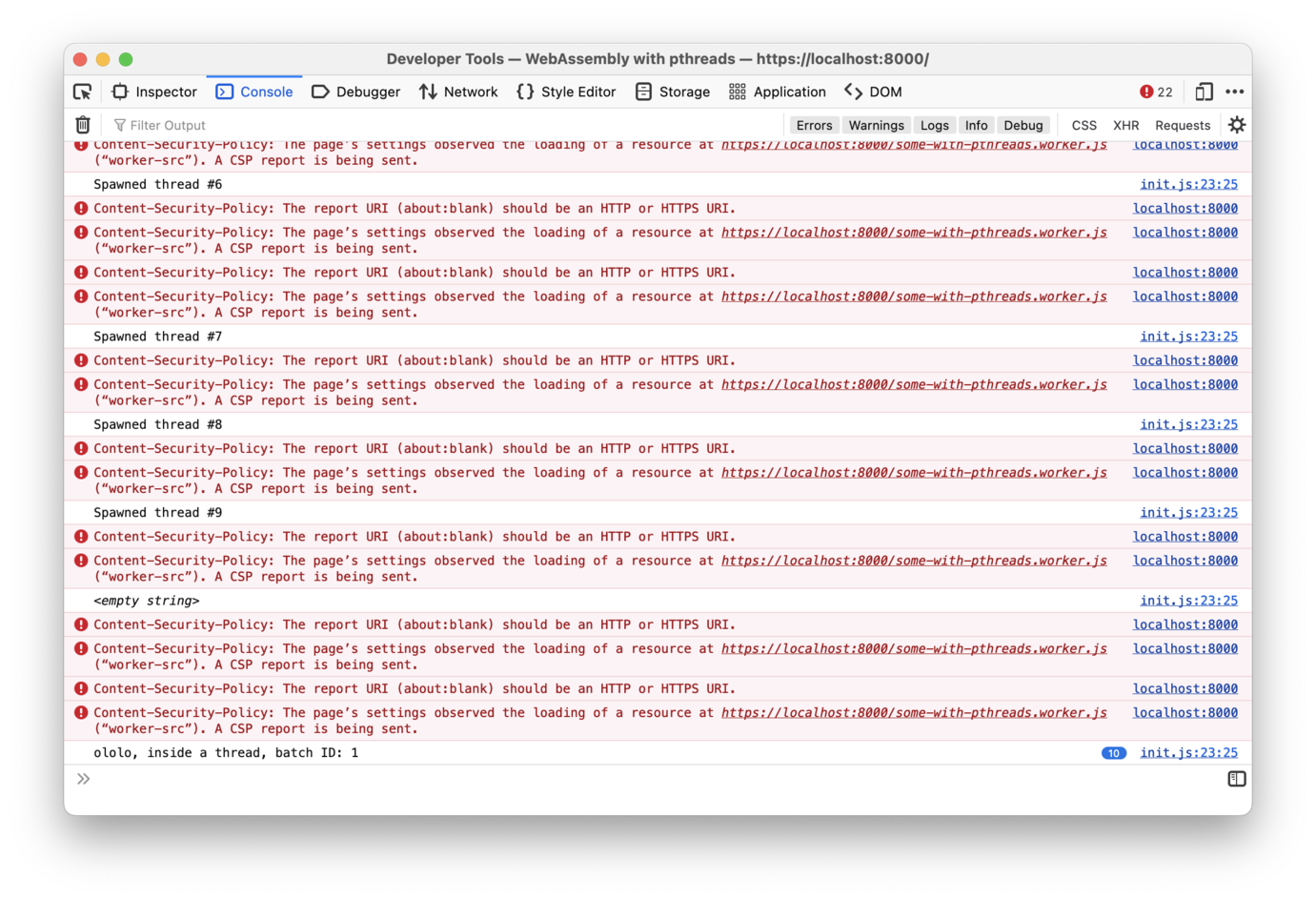Select the 'Spawned thread #7' log text

tap(157, 336)
